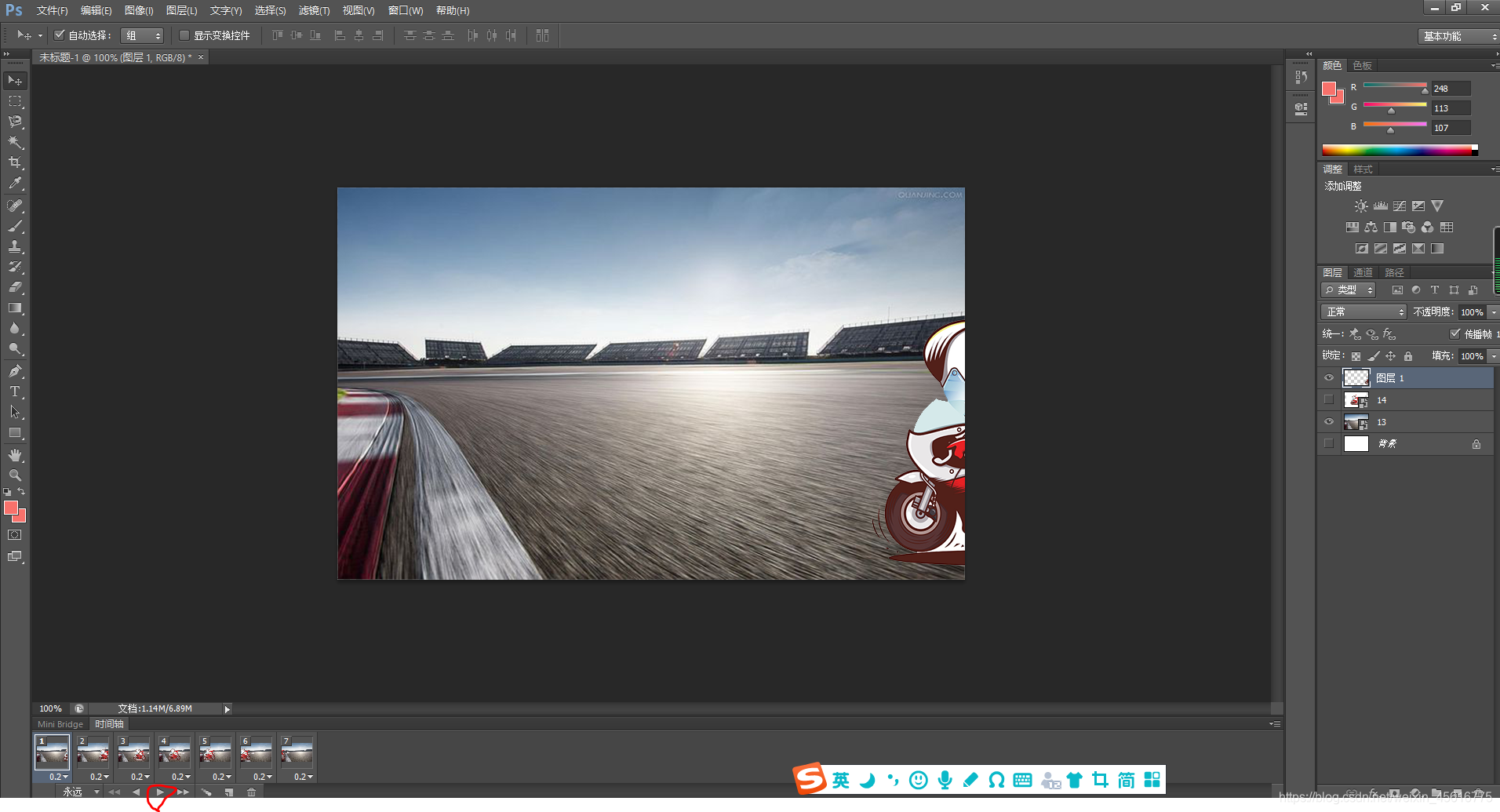Select the Eraser tool
The width and height of the screenshot is (1500, 812).
(15, 287)
